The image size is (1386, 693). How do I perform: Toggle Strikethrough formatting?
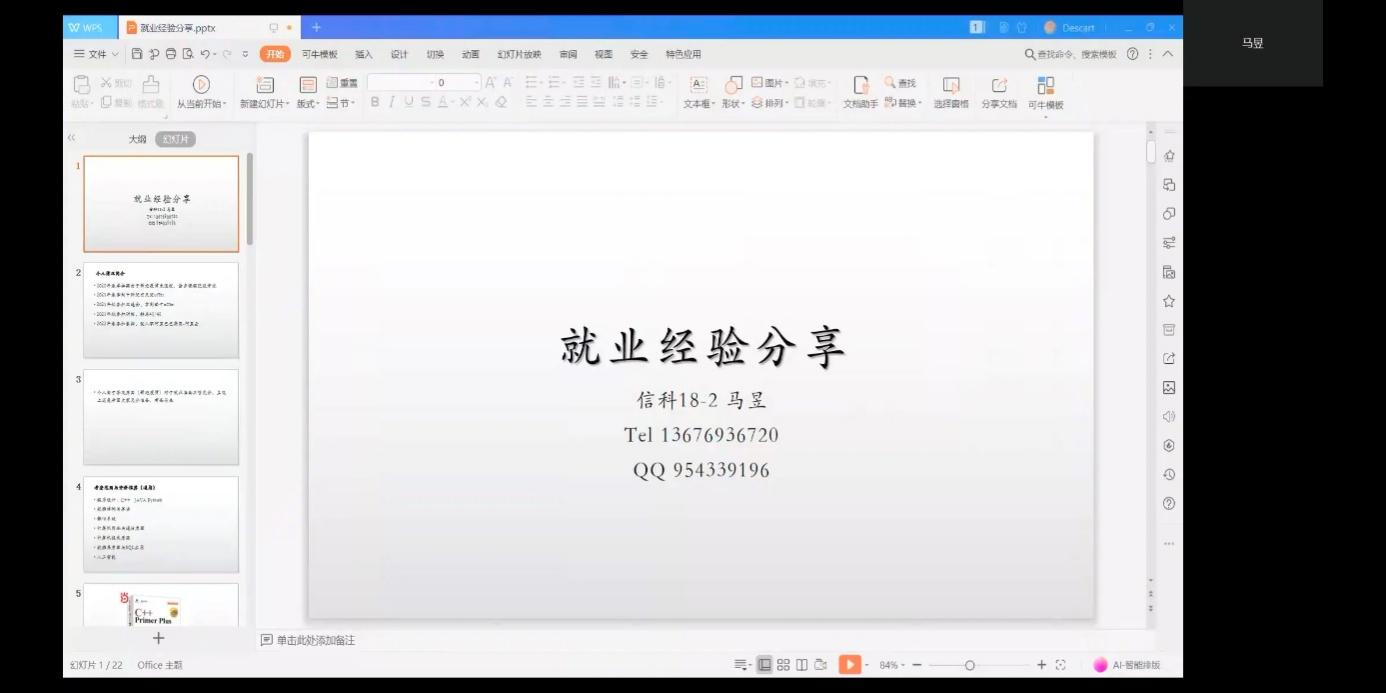click(x=426, y=101)
